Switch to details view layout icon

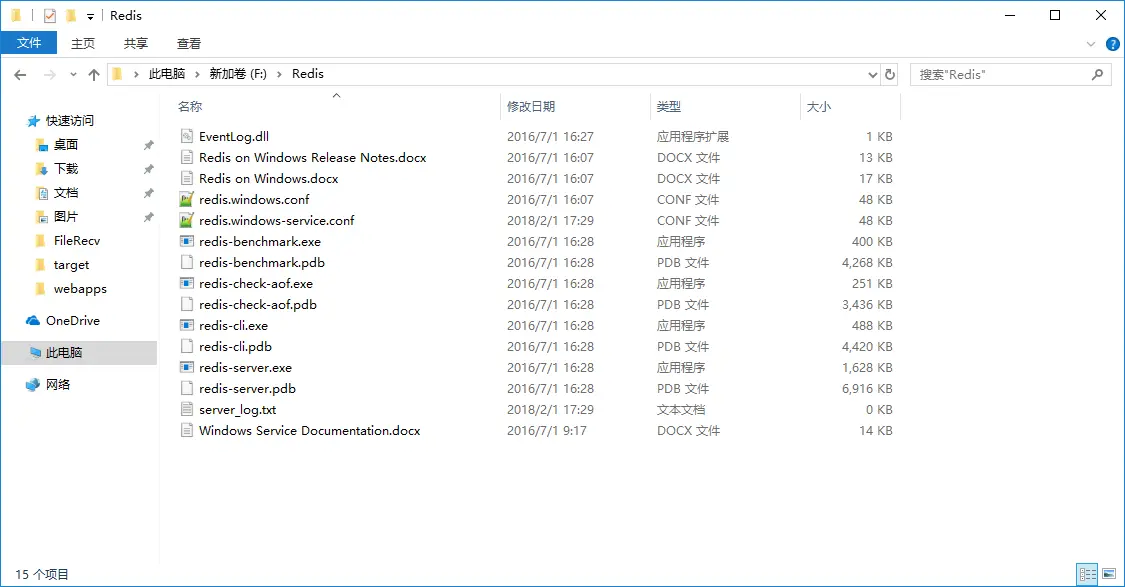(1087, 574)
